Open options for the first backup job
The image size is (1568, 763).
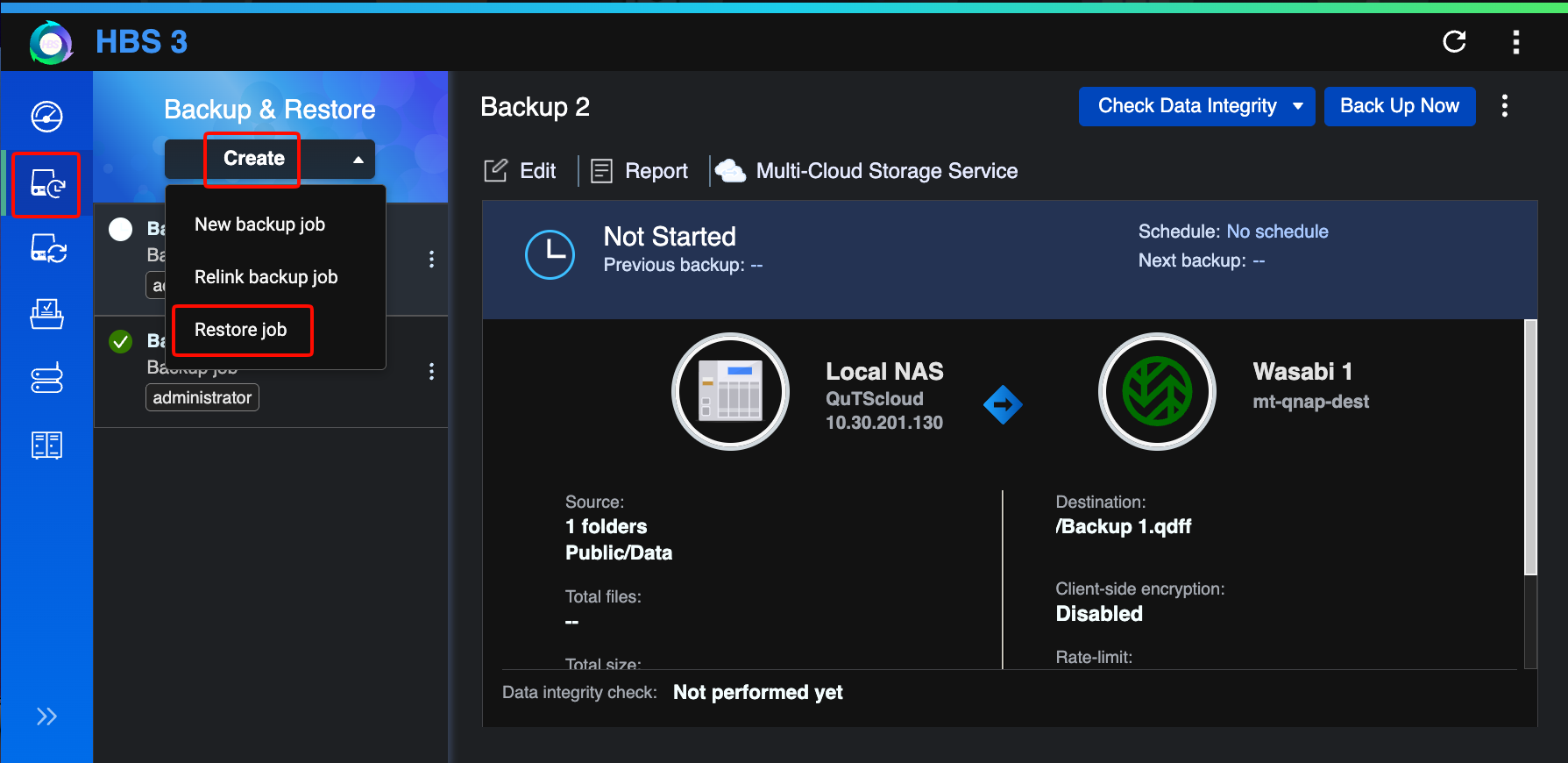(431, 260)
